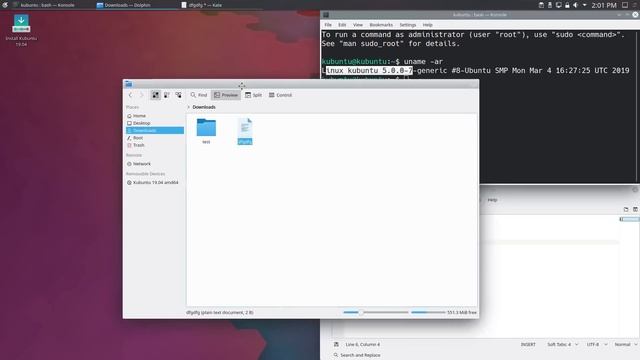Viewport: 640px width, 360px height.
Task: Open Desktop in Places panel
Action: [155, 123]
